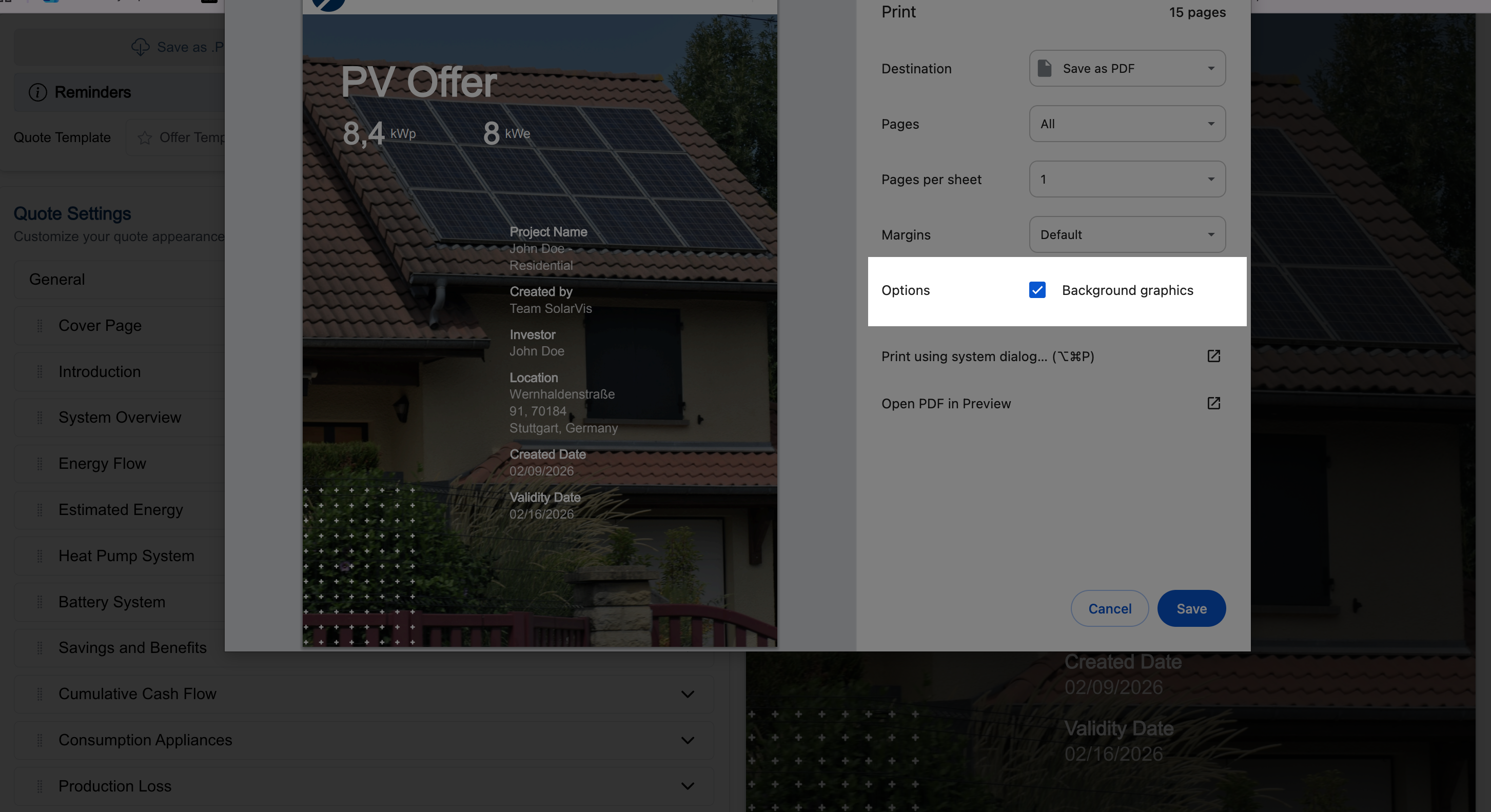Click the drag handle beside Production Loss
This screenshot has width=1491, height=812.
click(x=40, y=786)
